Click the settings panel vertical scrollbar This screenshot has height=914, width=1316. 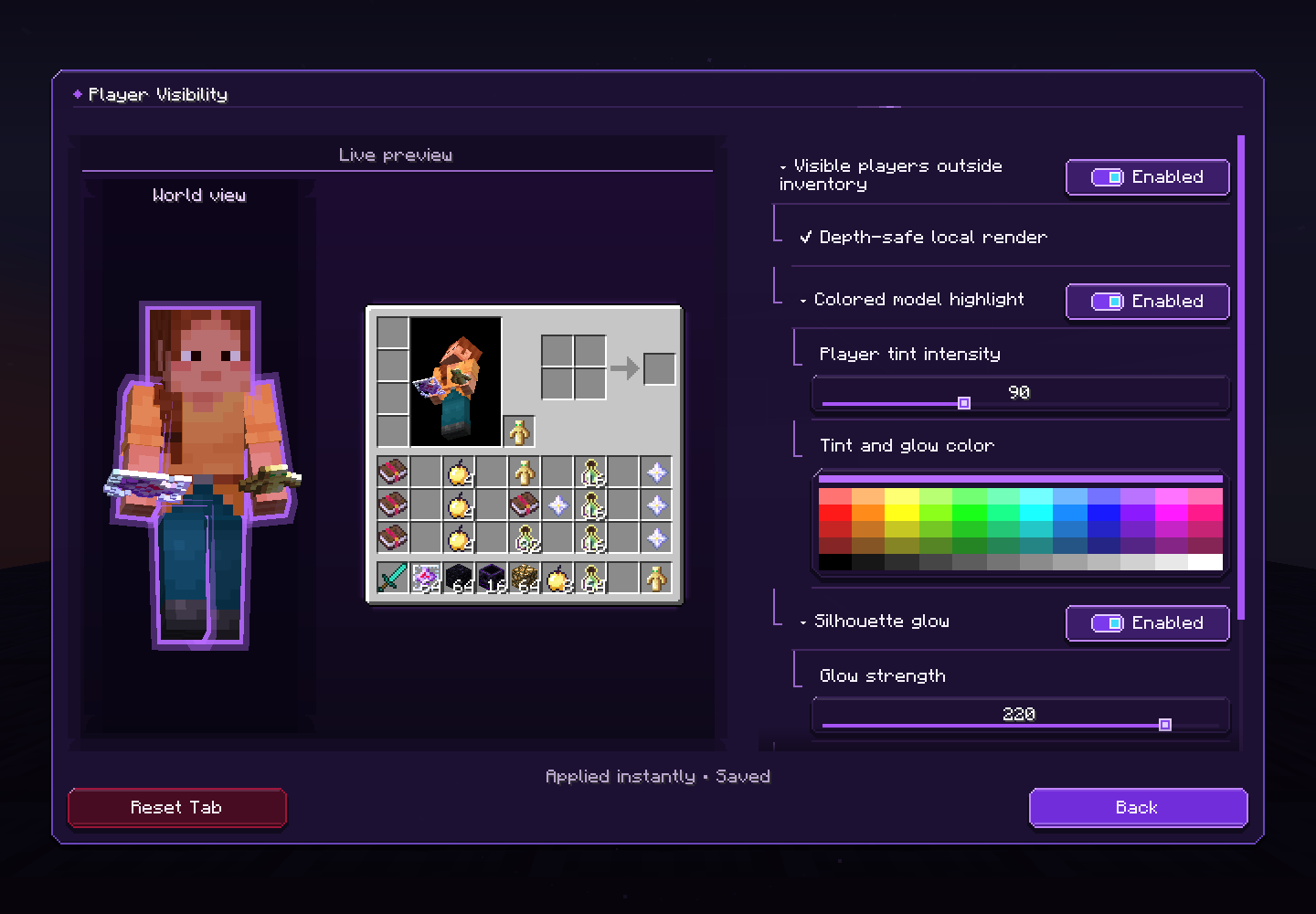(1241, 377)
